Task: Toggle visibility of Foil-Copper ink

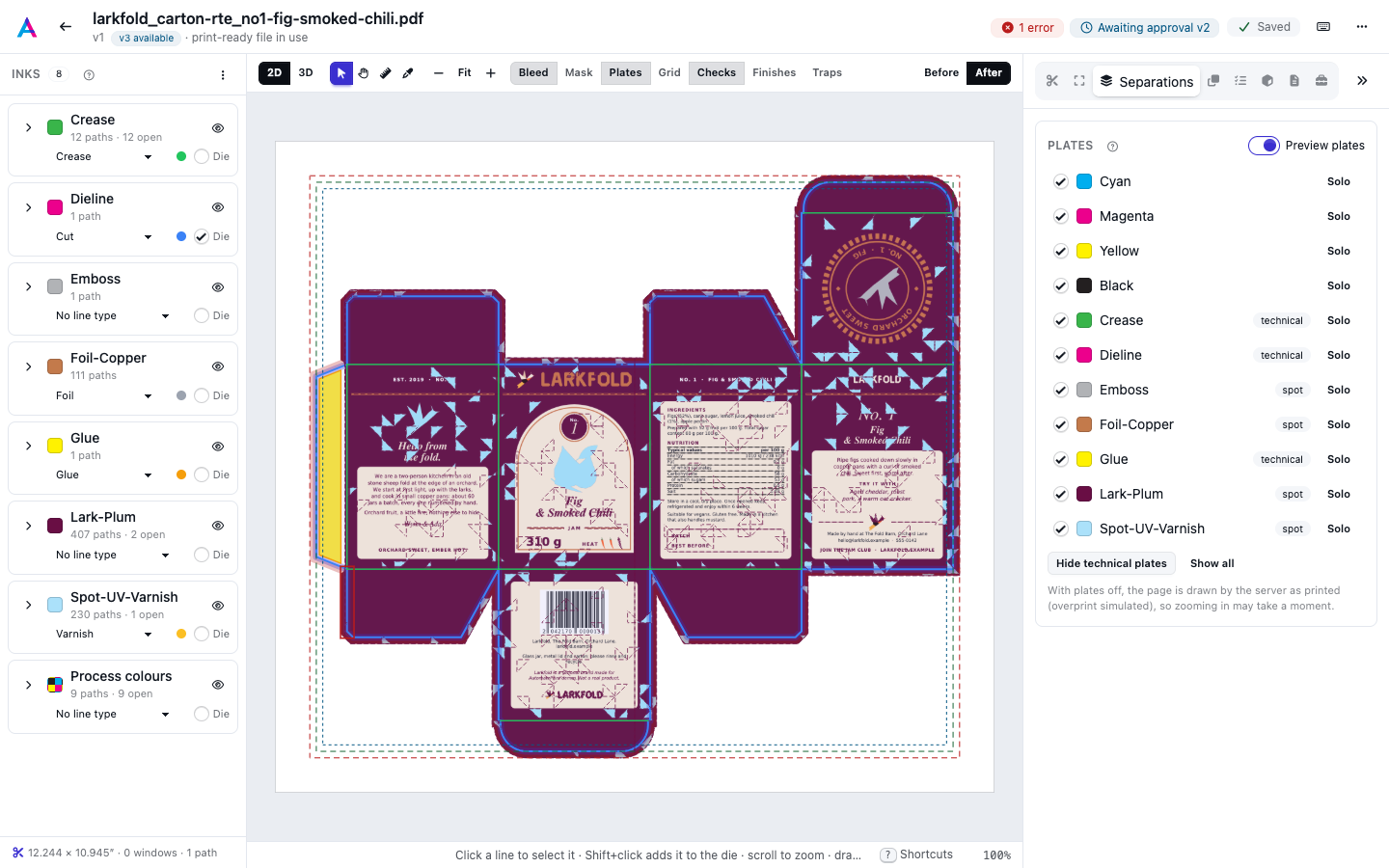Action: (218, 366)
